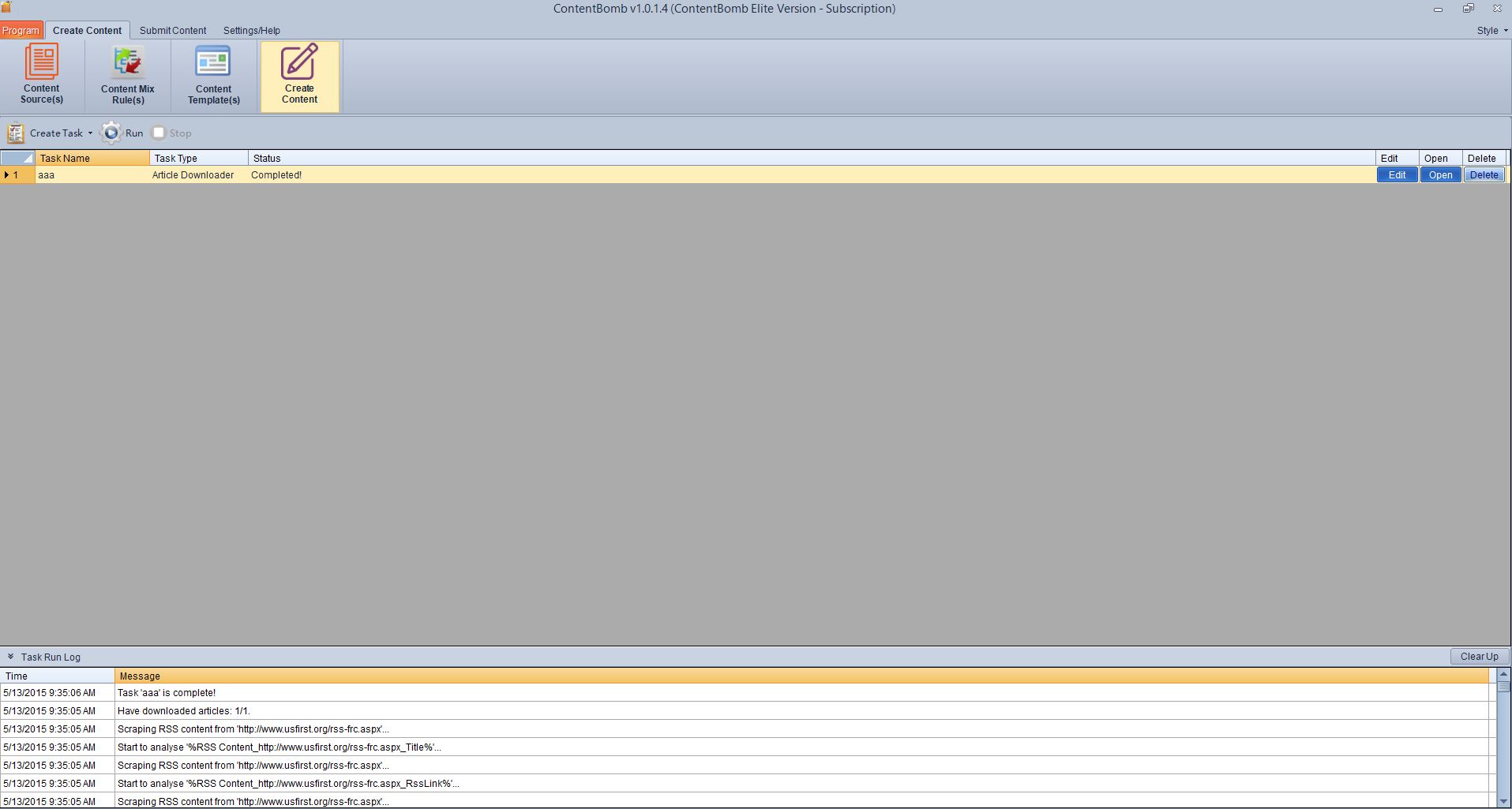Expand the Create Task dropdown arrow
The height and width of the screenshot is (809, 1512).
tap(90, 133)
